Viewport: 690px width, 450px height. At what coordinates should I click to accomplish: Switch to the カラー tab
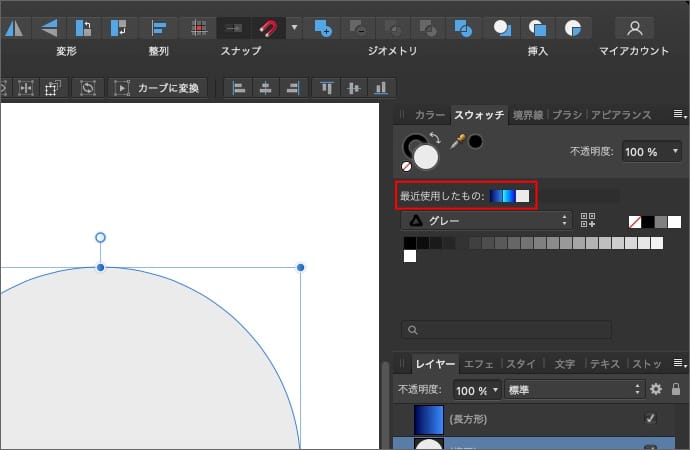(429, 115)
